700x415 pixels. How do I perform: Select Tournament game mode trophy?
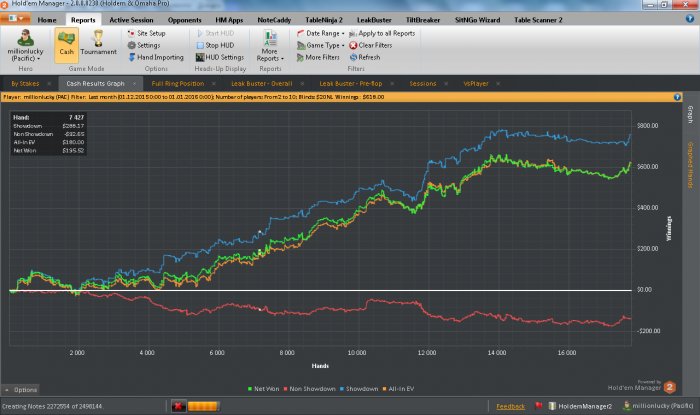97,45
